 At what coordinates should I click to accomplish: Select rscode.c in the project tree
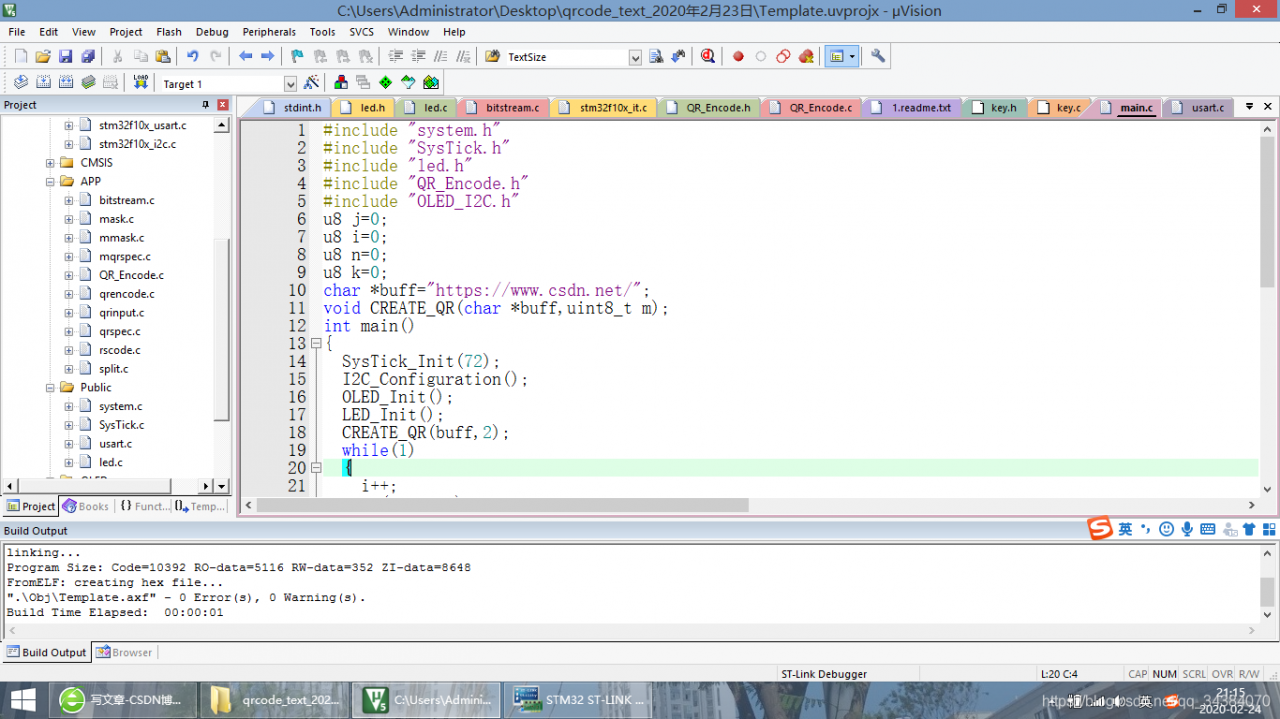pyautogui.click(x=119, y=350)
